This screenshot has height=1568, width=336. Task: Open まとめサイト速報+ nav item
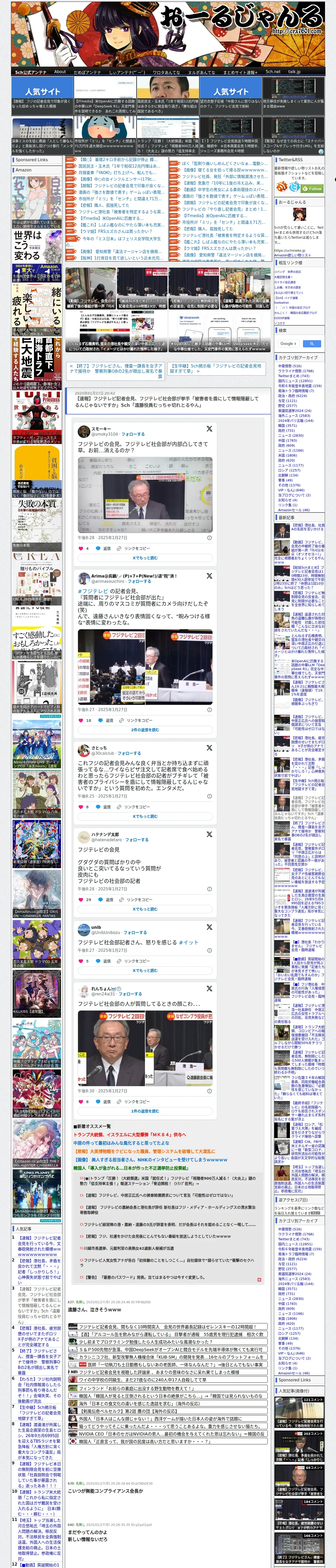(x=240, y=72)
